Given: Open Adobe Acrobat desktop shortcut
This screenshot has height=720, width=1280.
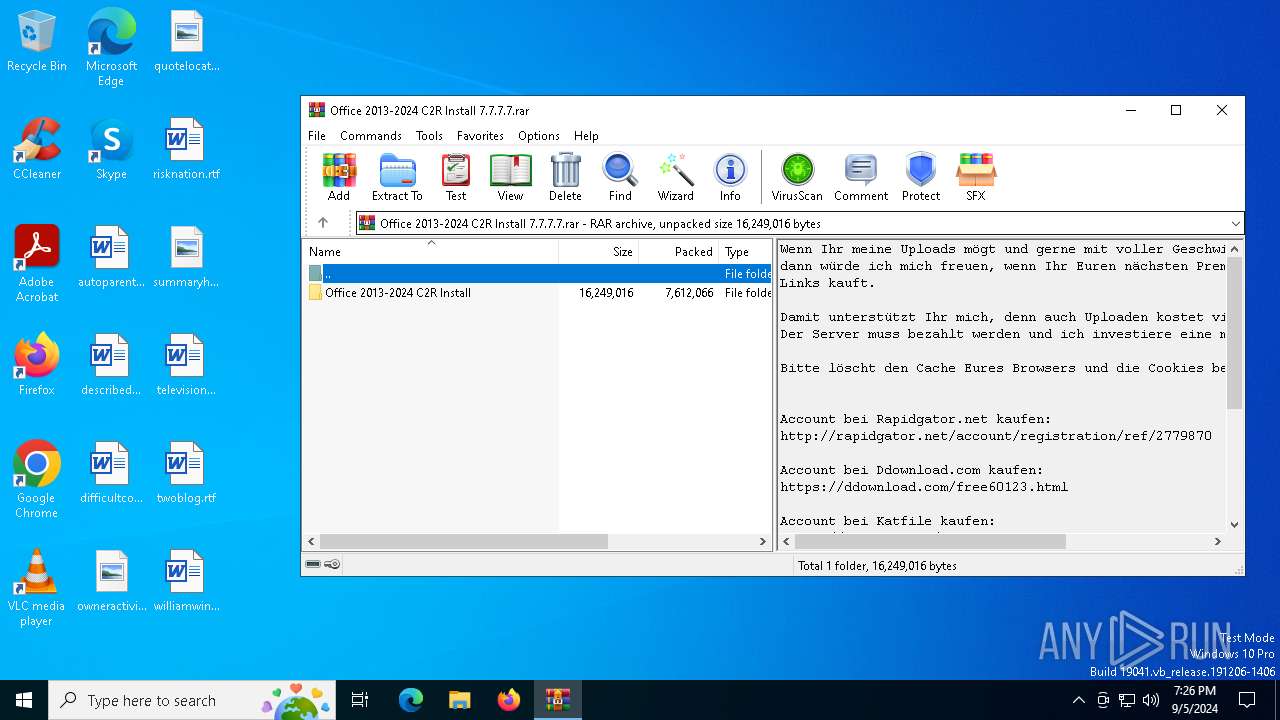Looking at the screenshot, I should click(37, 264).
